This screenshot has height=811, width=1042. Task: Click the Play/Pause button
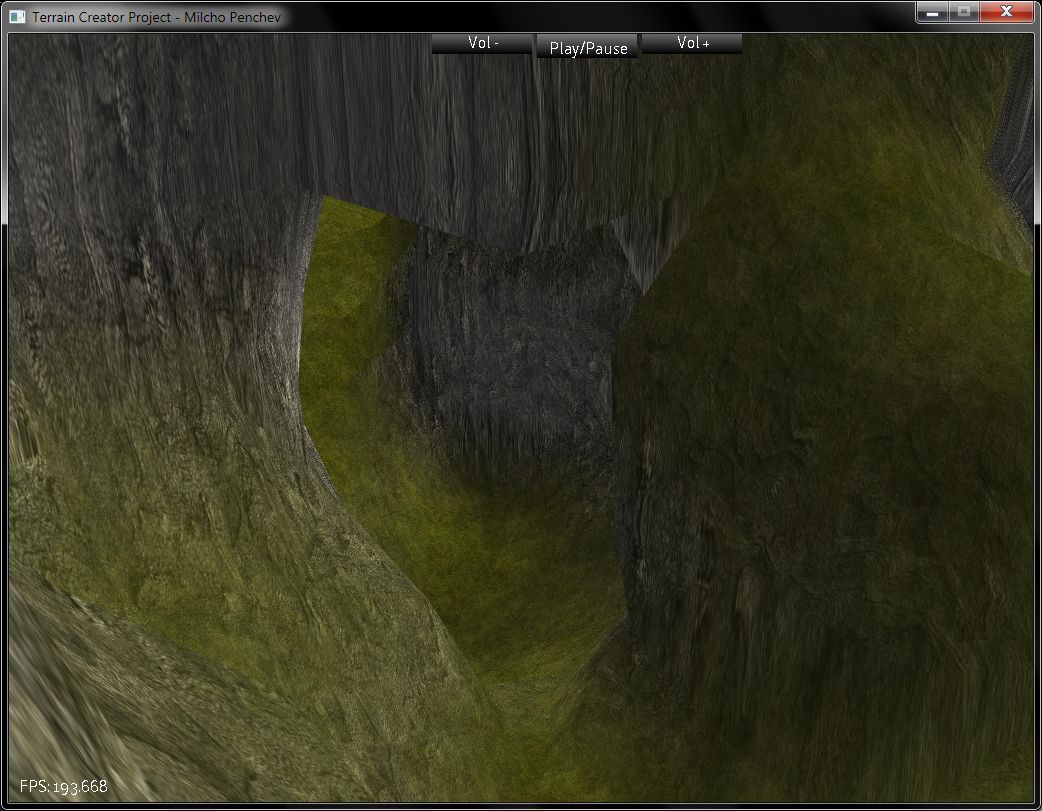coord(587,47)
